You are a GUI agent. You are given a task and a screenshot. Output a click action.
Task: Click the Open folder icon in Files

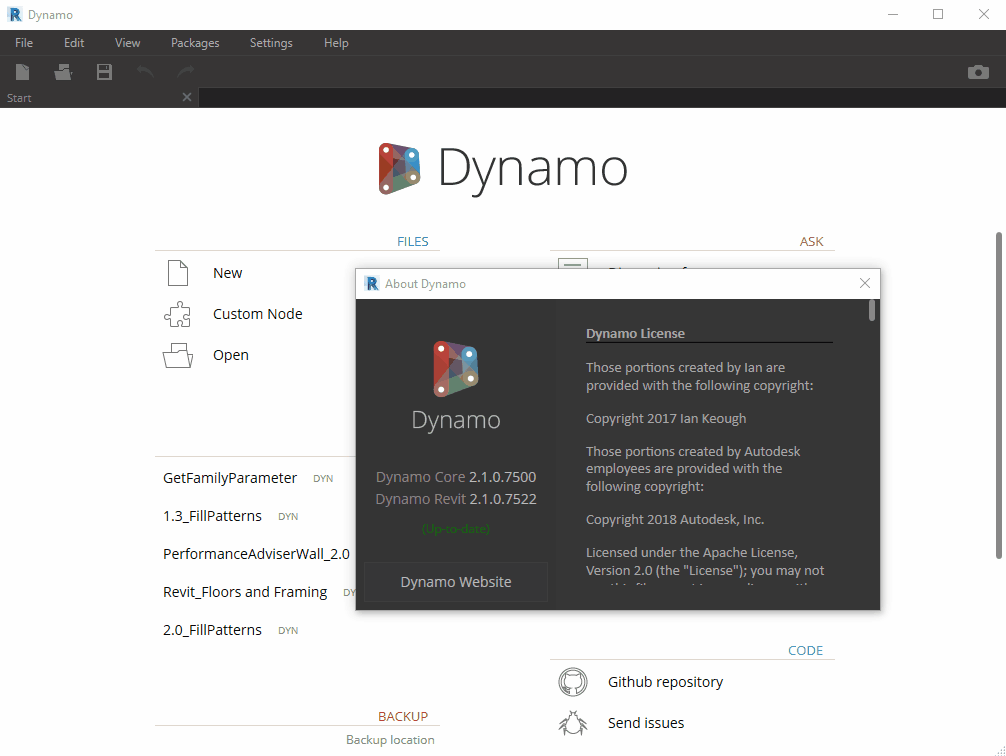[x=178, y=355]
